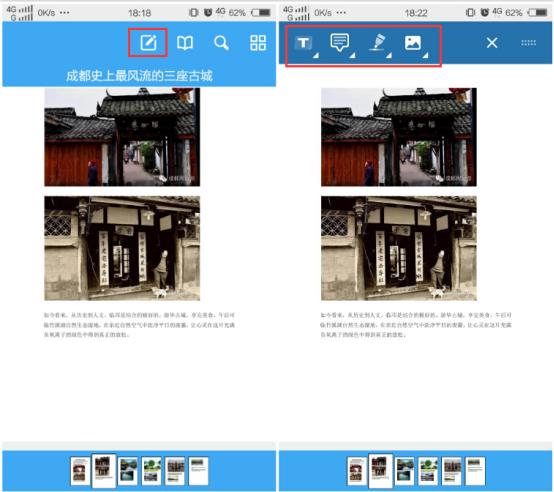Expand the image tool corner triangle
The height and width of the screenshot is (492, 554).
[426, 55]
